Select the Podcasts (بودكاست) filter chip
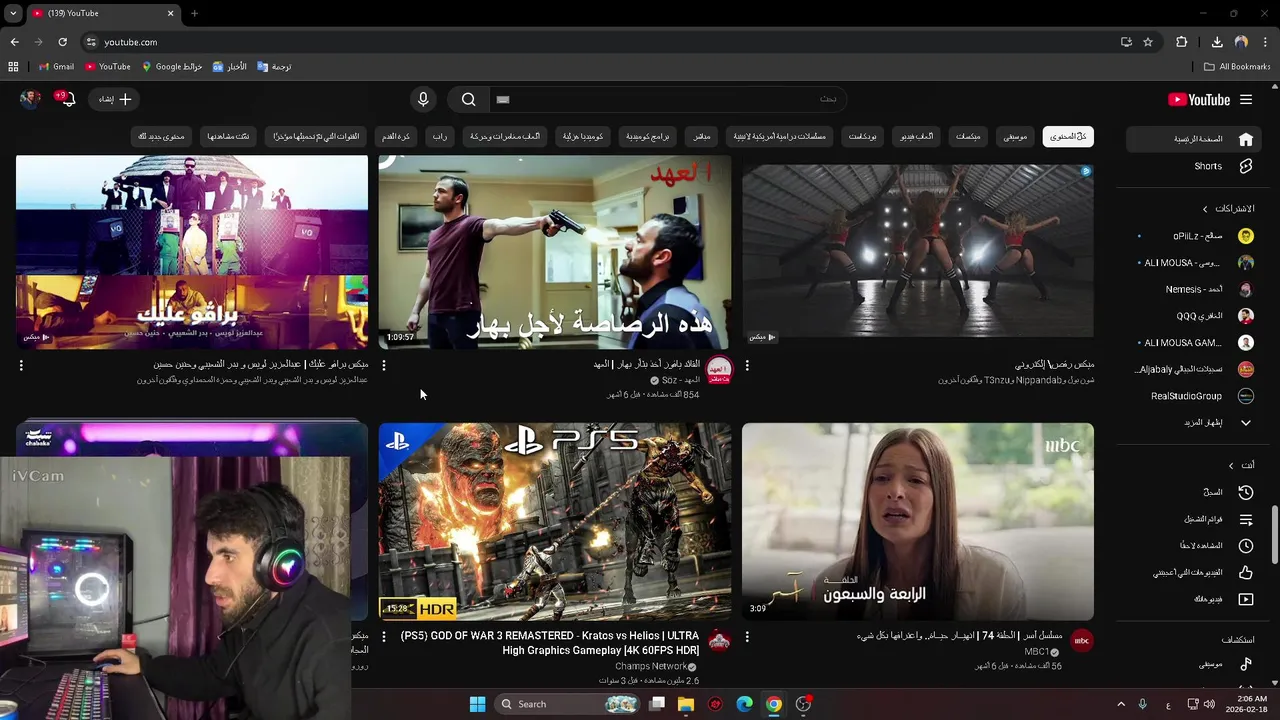1280x720 pixels. [862, 136]
